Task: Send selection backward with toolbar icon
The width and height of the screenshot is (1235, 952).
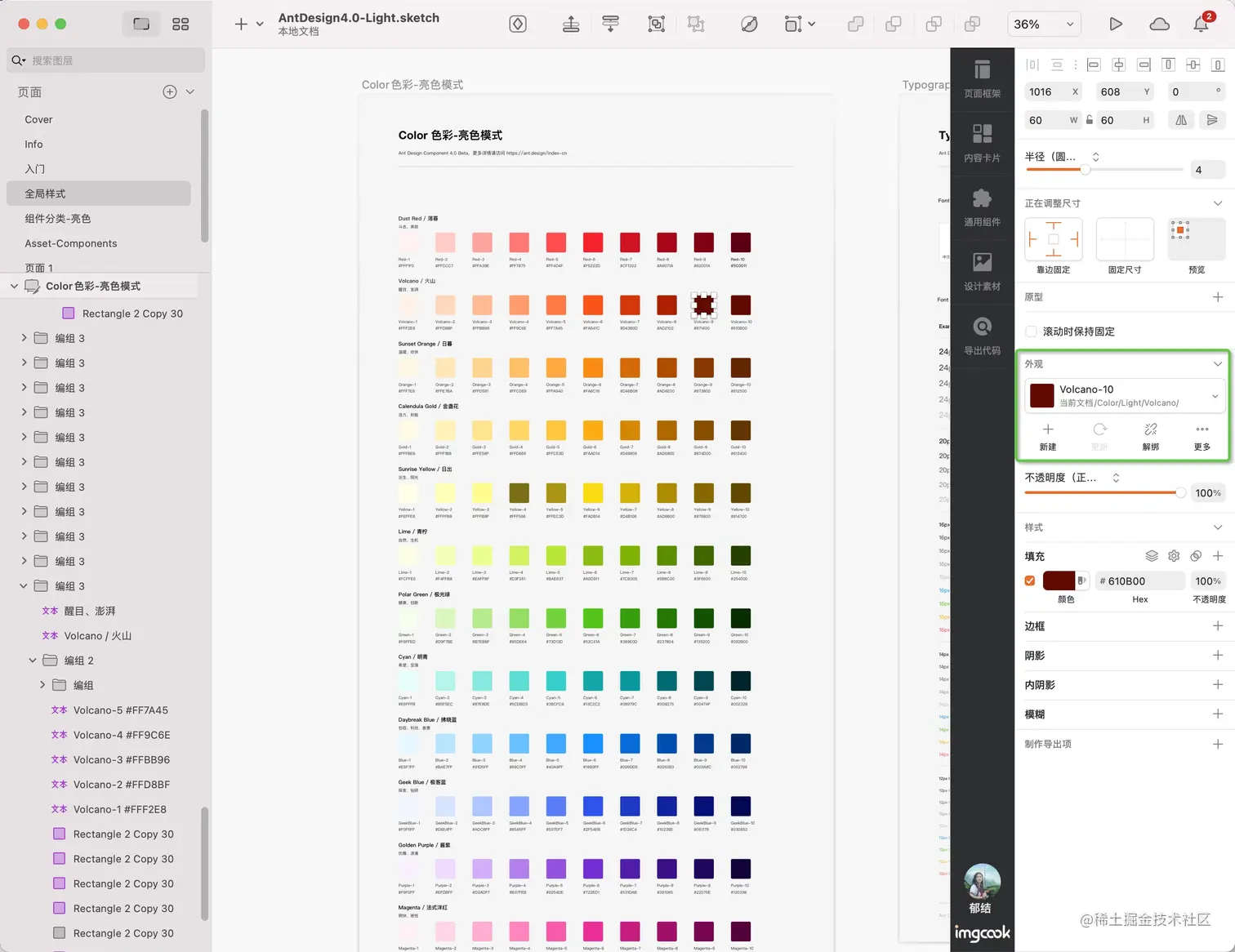Action: click(610, 24)
